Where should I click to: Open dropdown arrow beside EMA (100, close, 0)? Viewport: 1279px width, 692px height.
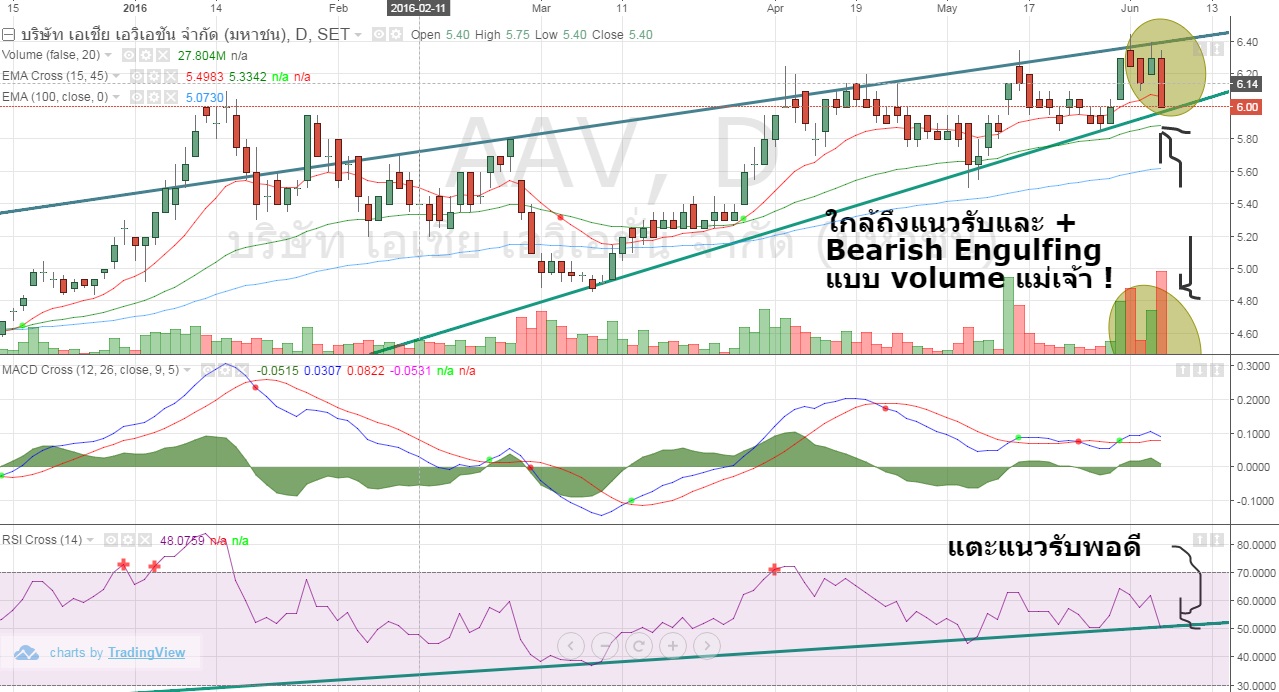116,97
